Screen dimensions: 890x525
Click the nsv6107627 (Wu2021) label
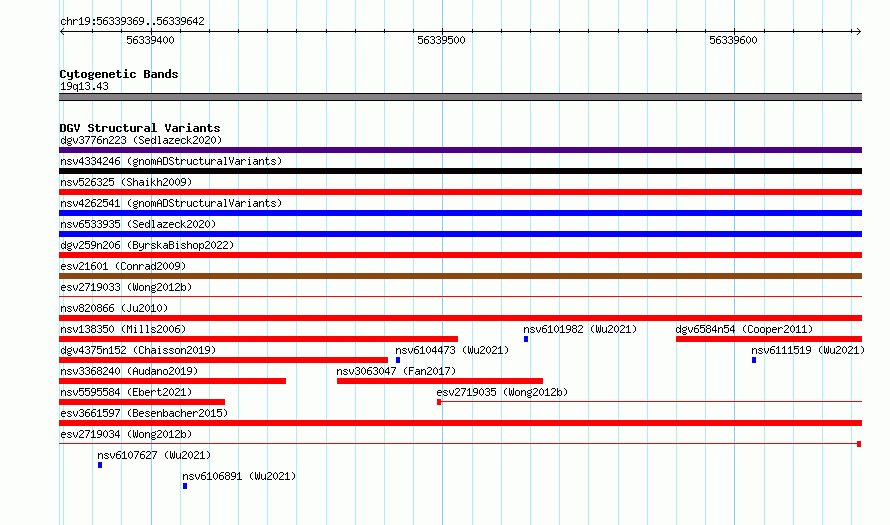pos(154,455)
